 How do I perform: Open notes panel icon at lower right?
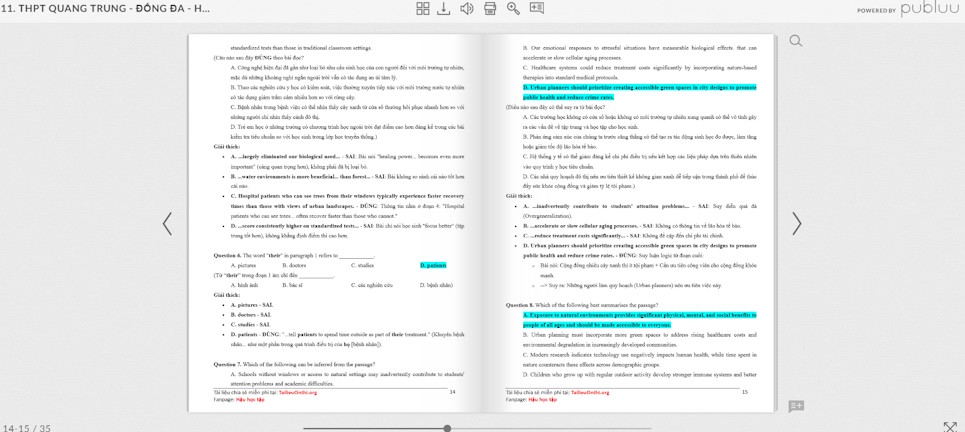click(796, 406)
